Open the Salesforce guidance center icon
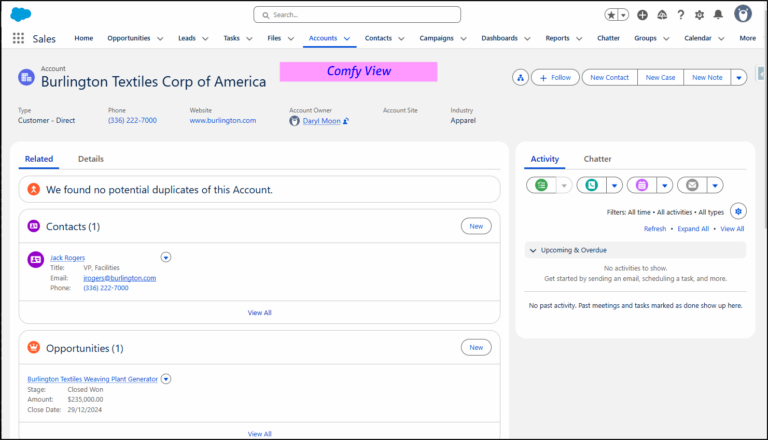 662,15
